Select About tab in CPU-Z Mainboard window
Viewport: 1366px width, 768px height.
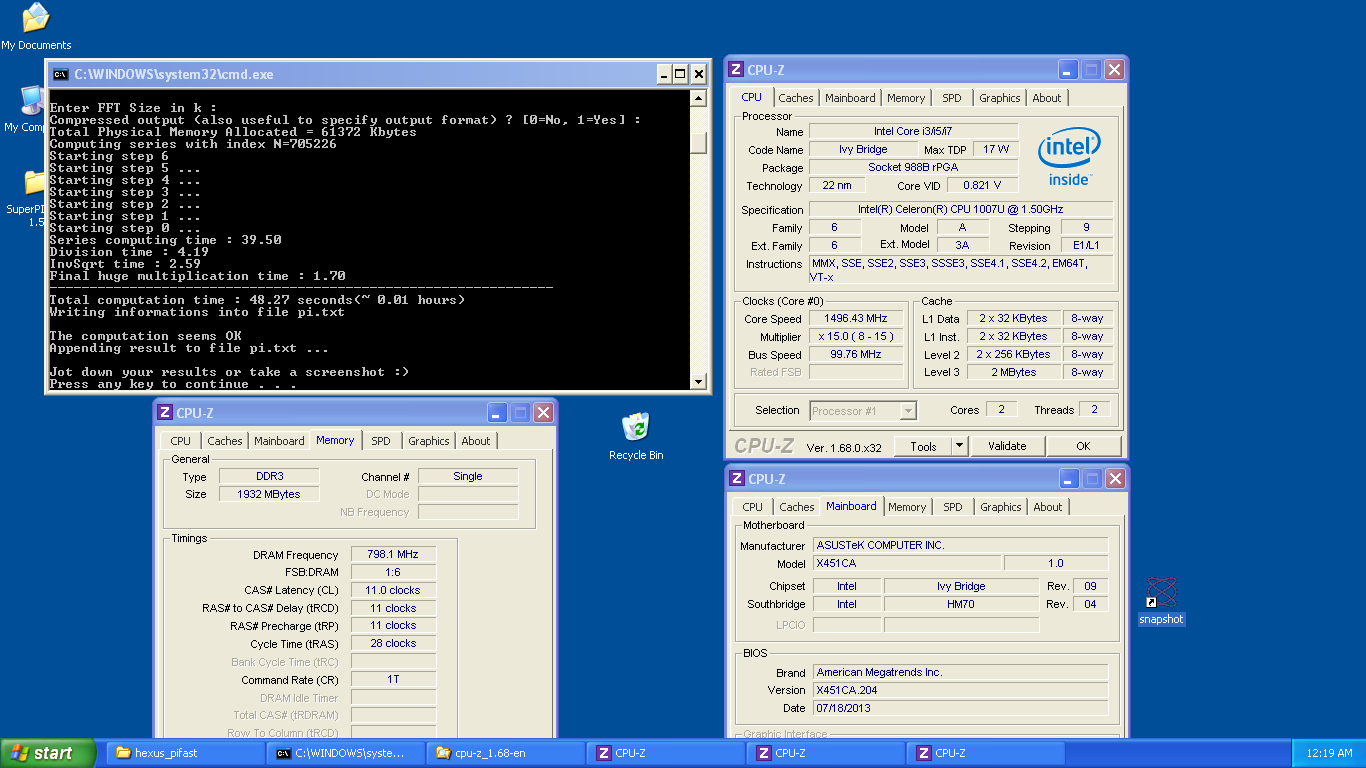1048,507
